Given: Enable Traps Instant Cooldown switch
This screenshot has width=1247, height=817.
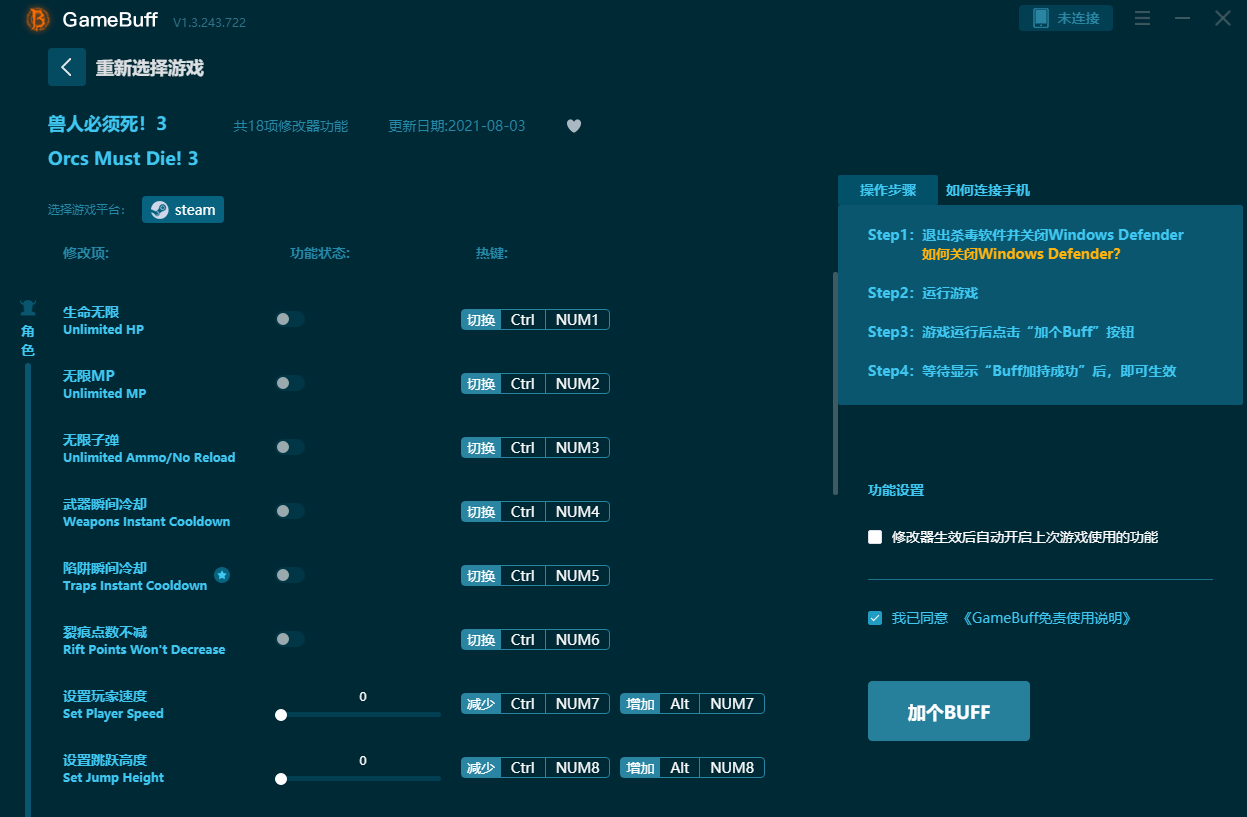Looking at the screenshot, I should 290,575.
